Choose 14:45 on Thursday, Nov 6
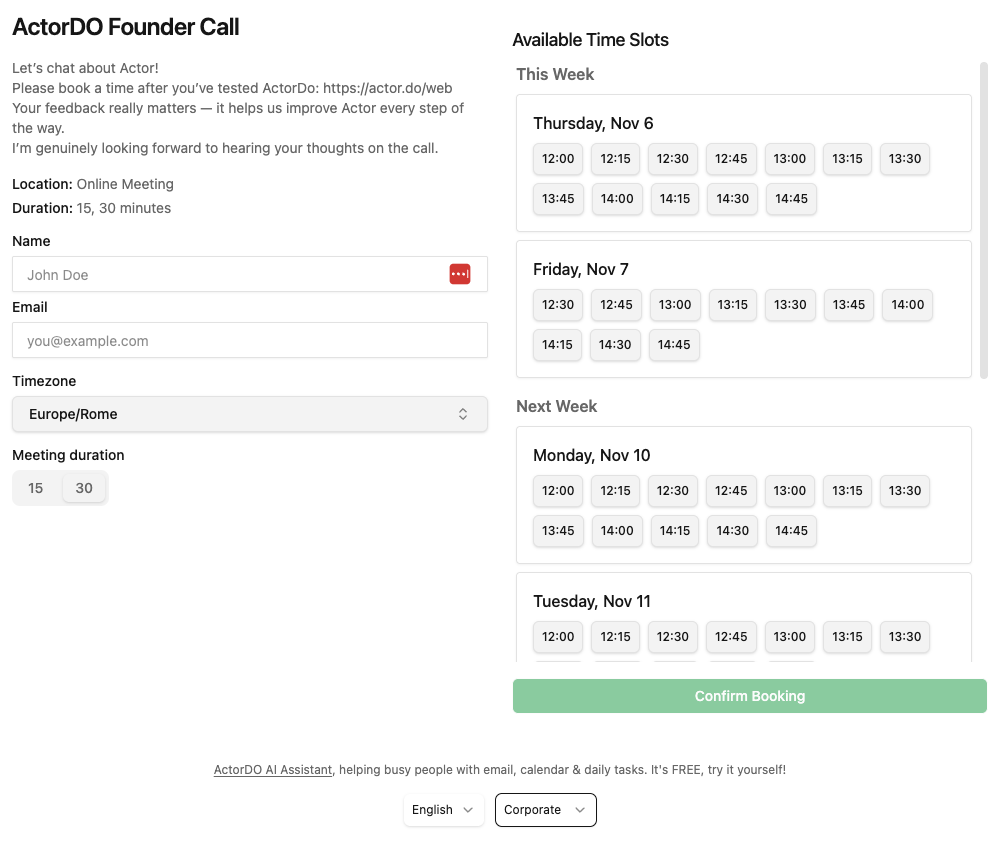Screen dimensions: 1005x843 point(791,199)
